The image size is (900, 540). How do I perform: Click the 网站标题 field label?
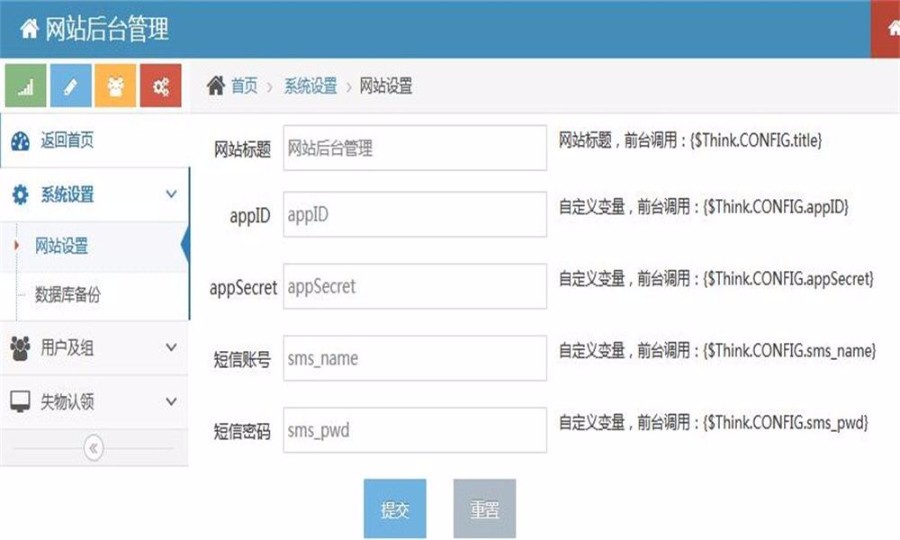point(242,149)
